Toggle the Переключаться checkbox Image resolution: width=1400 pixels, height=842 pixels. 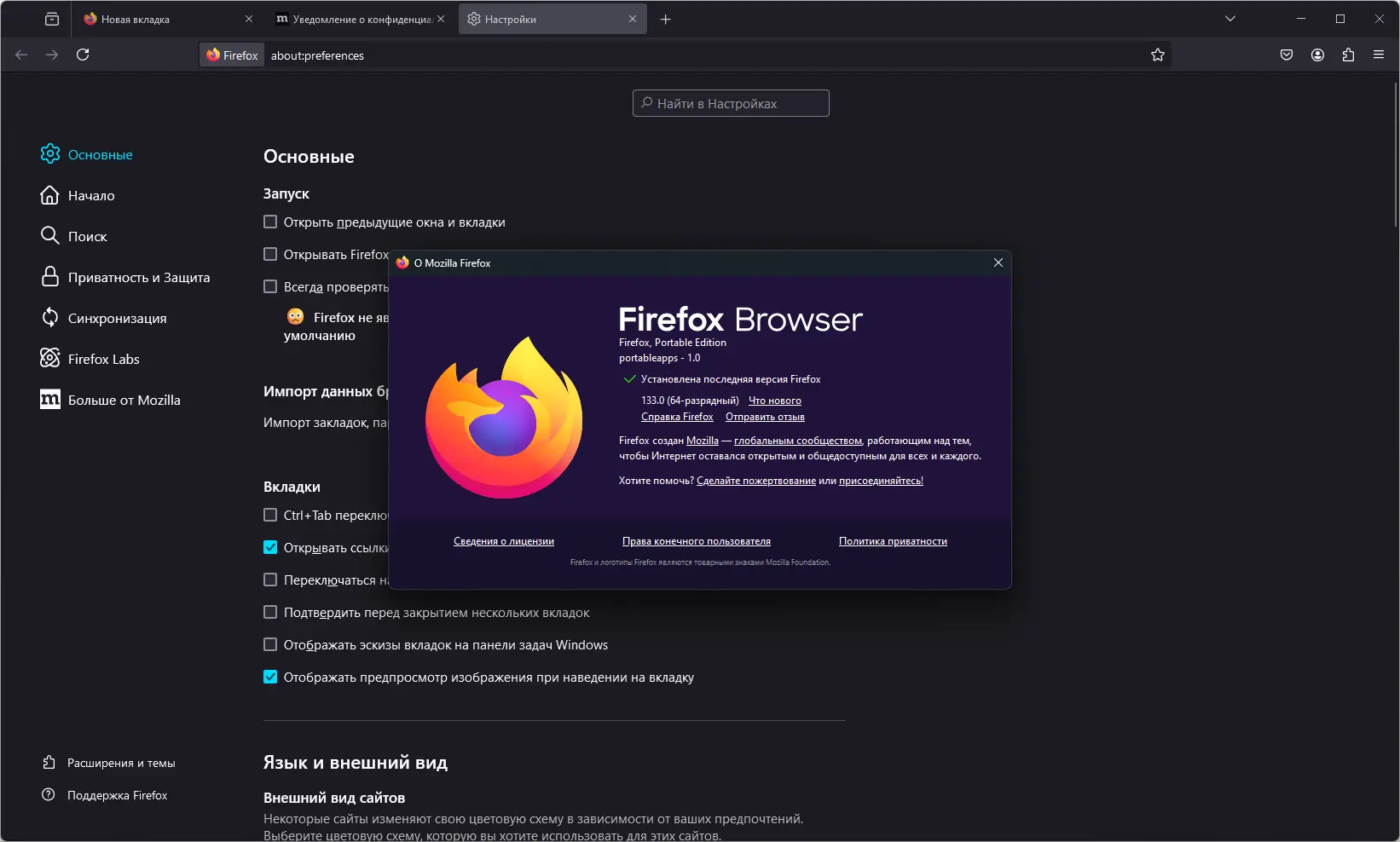tap(270, 580)
